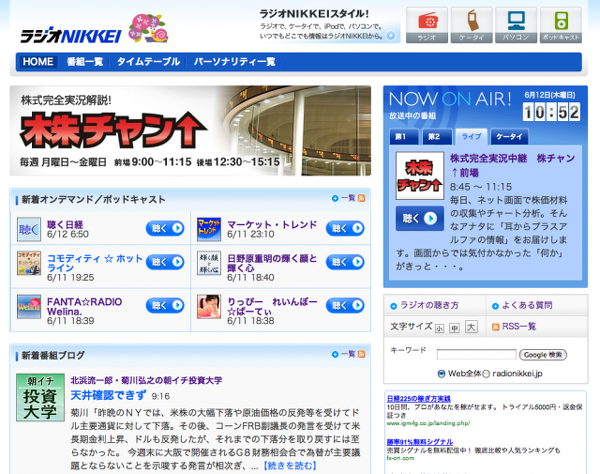The width and height of the screenshot is (600, 474).
Task: Open コモディティ ☆ ホットライン title
Action: click(x=95, y=263)
